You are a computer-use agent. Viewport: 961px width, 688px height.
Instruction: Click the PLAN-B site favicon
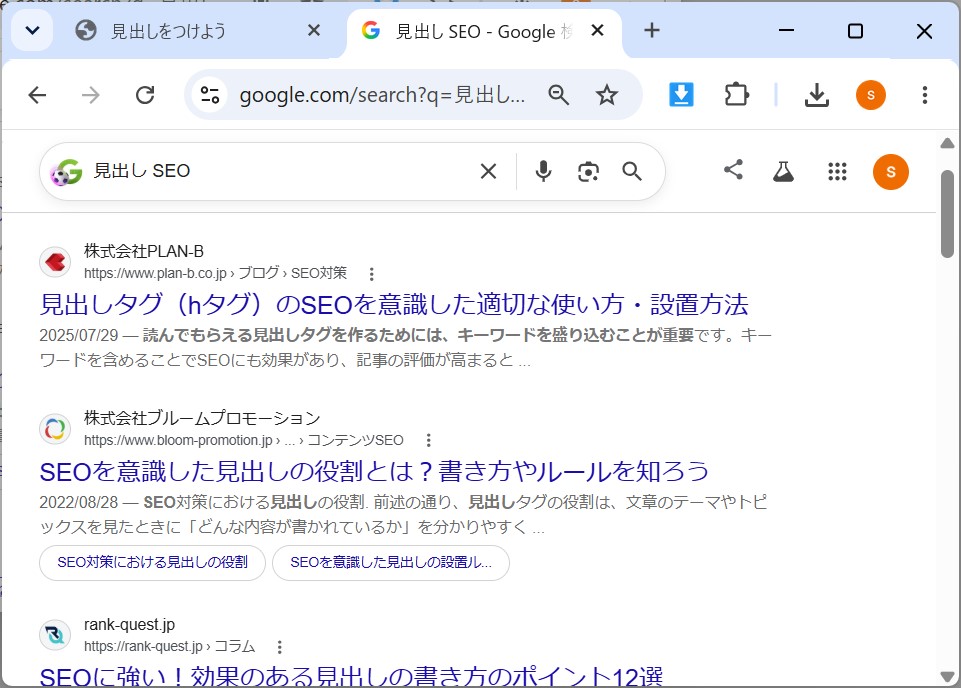coord(55,262)
